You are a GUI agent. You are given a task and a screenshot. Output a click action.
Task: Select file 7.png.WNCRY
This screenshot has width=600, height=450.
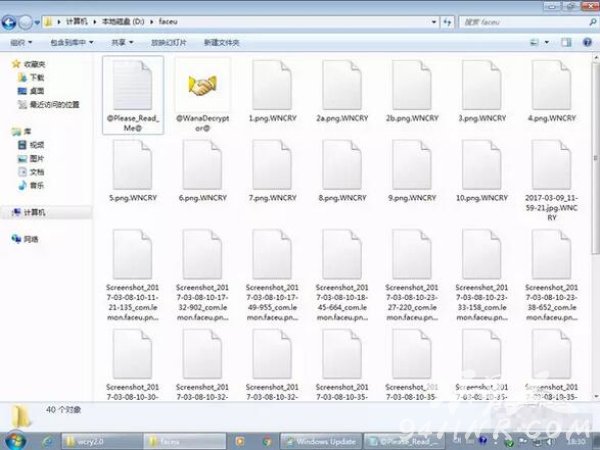(272, 171)
